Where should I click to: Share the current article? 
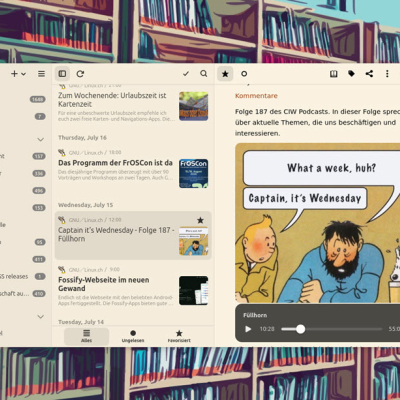pyautogui.click(x=369, y=74)
